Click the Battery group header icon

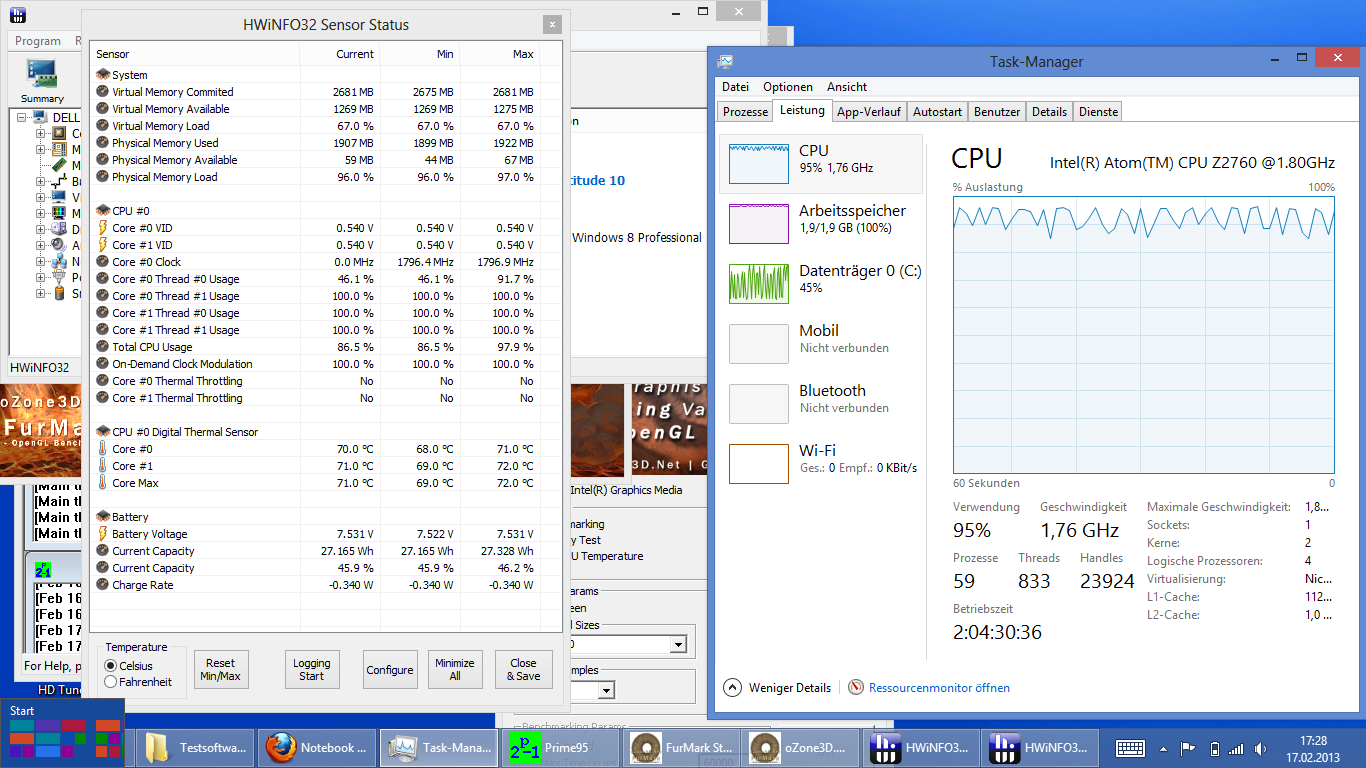pos(102,517)
